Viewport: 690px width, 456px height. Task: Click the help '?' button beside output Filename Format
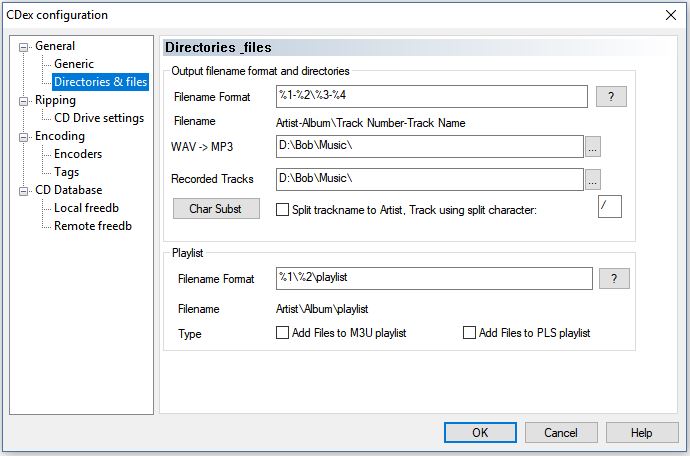pos(610,97)
